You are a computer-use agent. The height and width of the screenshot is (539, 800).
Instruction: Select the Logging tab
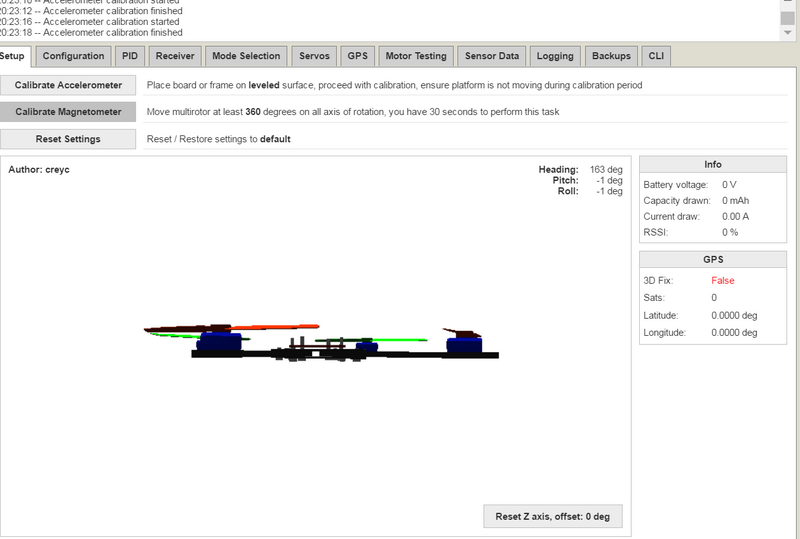(555, 56)
